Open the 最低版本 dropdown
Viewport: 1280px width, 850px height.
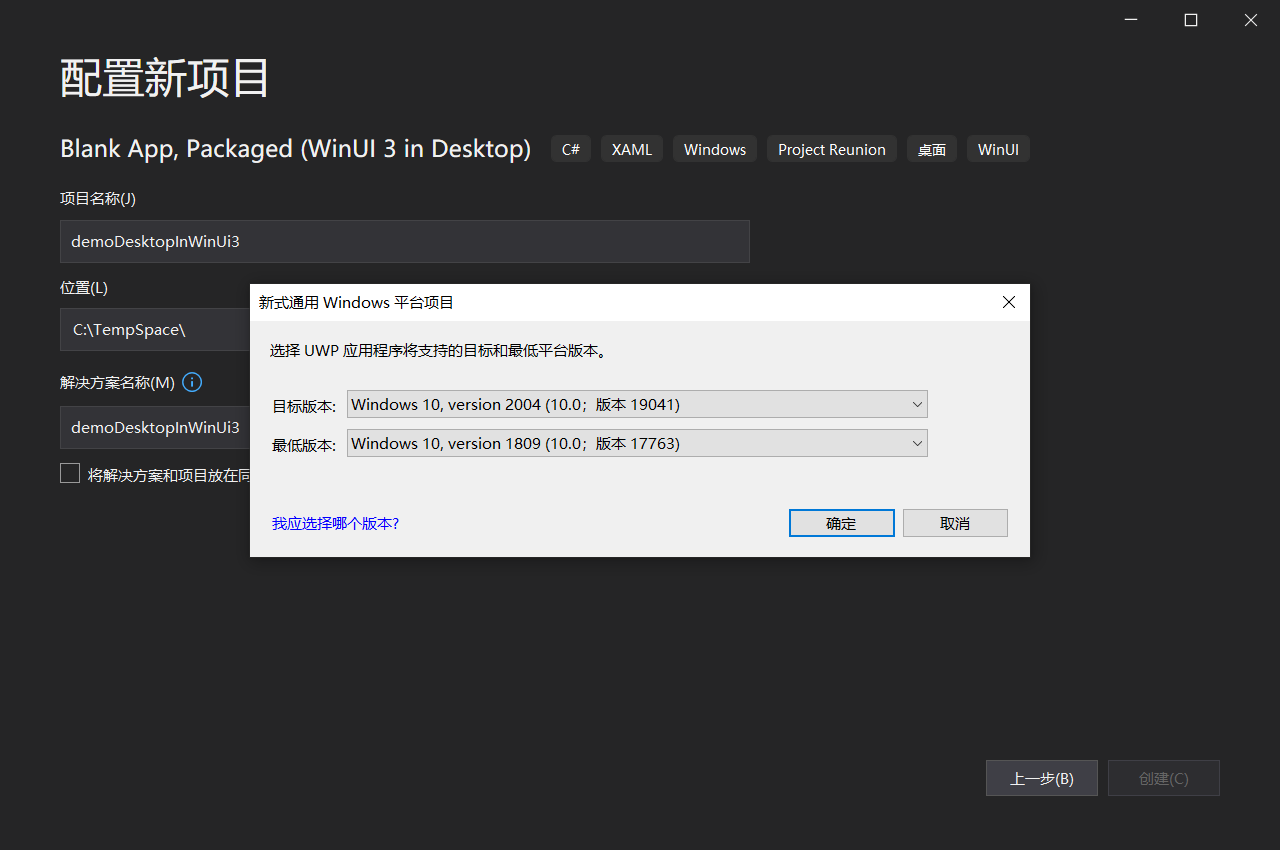click(637, 443)
